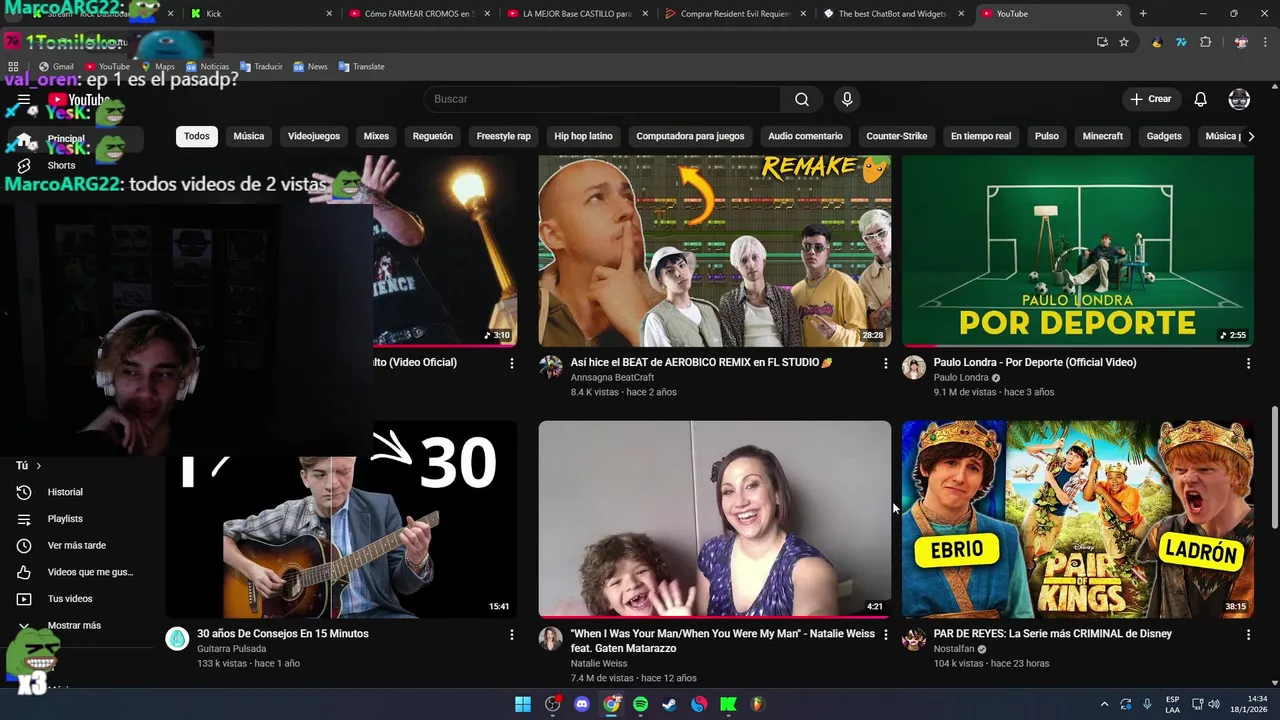Bookmark this page with the star icon
1280x720 pixels.
click(1124, 42)
